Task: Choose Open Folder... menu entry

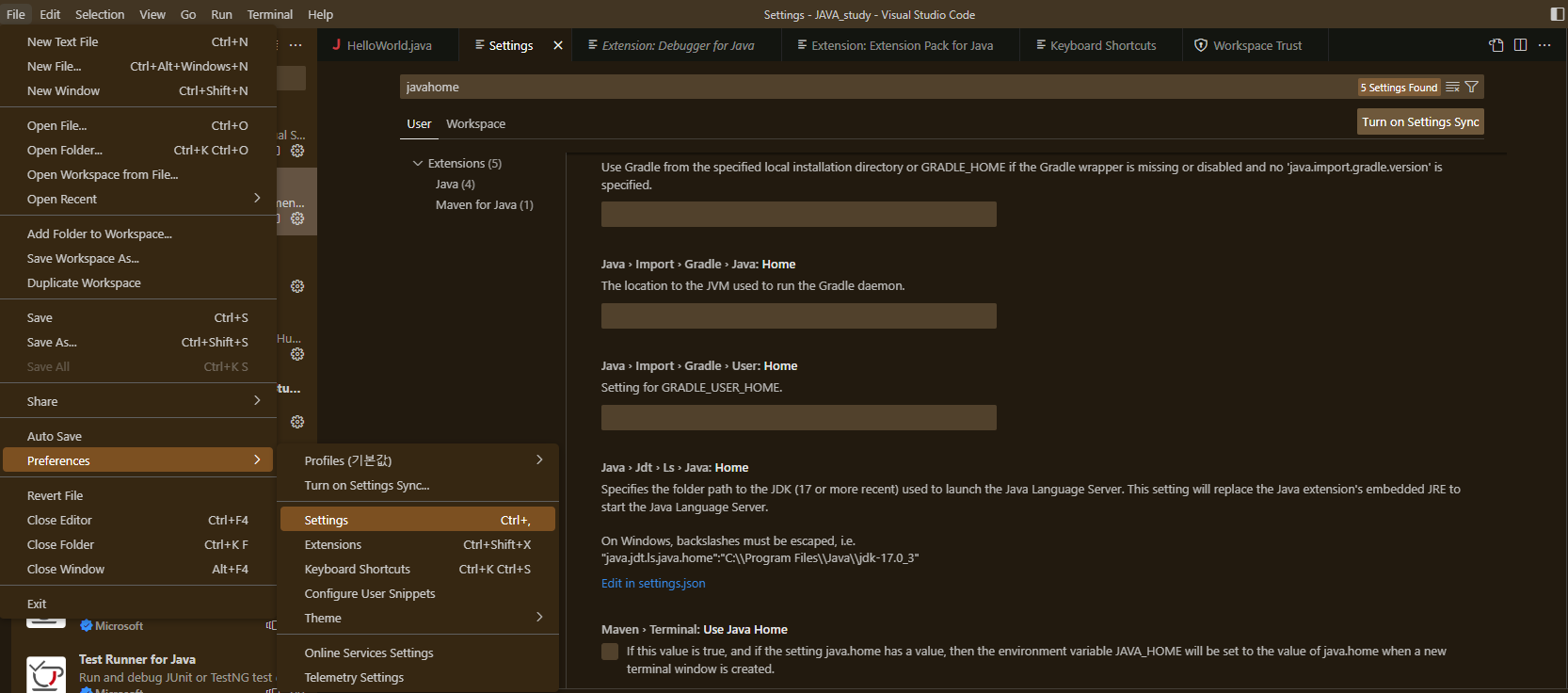Action: tap(137, 150)
